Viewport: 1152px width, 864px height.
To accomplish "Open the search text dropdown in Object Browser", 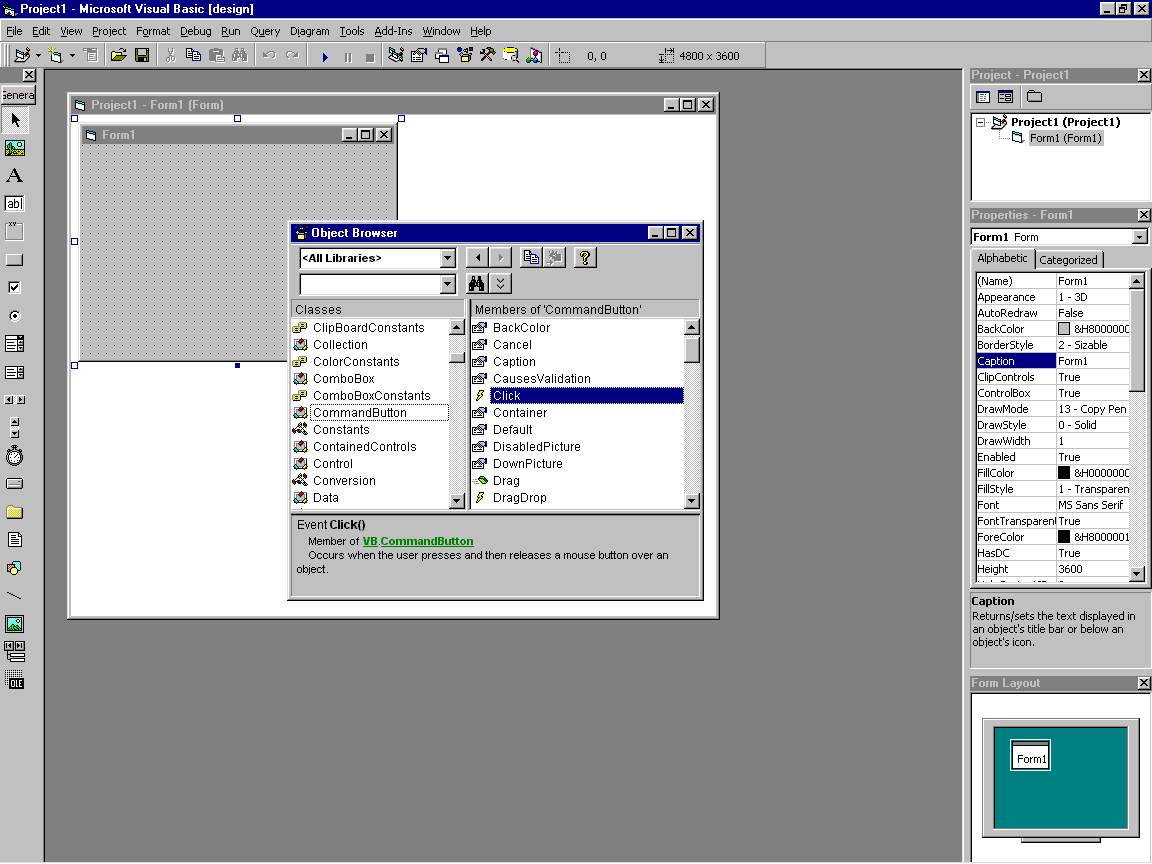I will pyautogui.click(x=447, y=284).
